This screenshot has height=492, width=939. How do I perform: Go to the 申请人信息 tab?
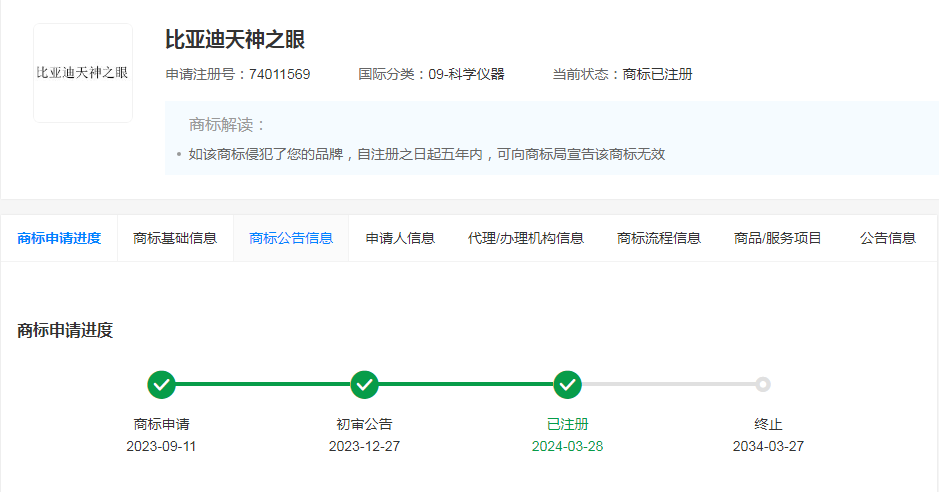coord(400,238)
